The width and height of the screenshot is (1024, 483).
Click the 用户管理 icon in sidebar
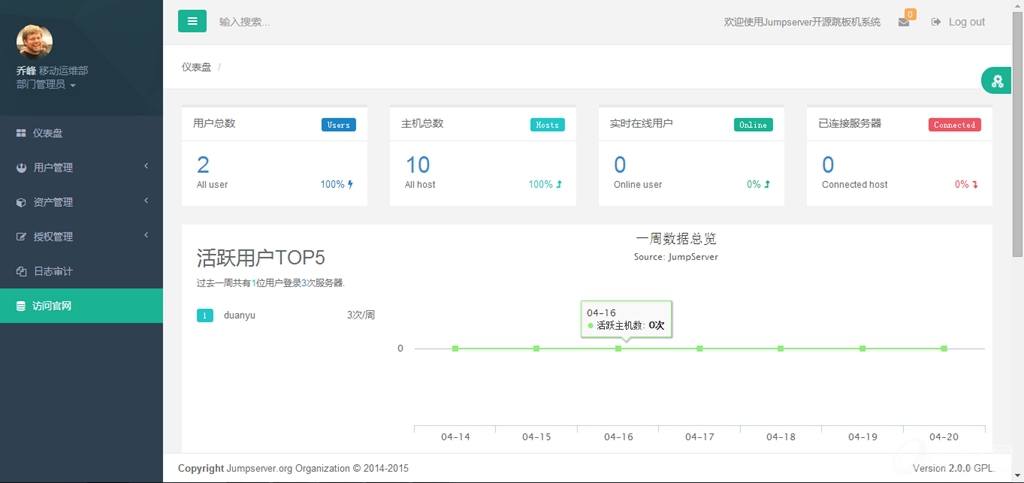21,168
